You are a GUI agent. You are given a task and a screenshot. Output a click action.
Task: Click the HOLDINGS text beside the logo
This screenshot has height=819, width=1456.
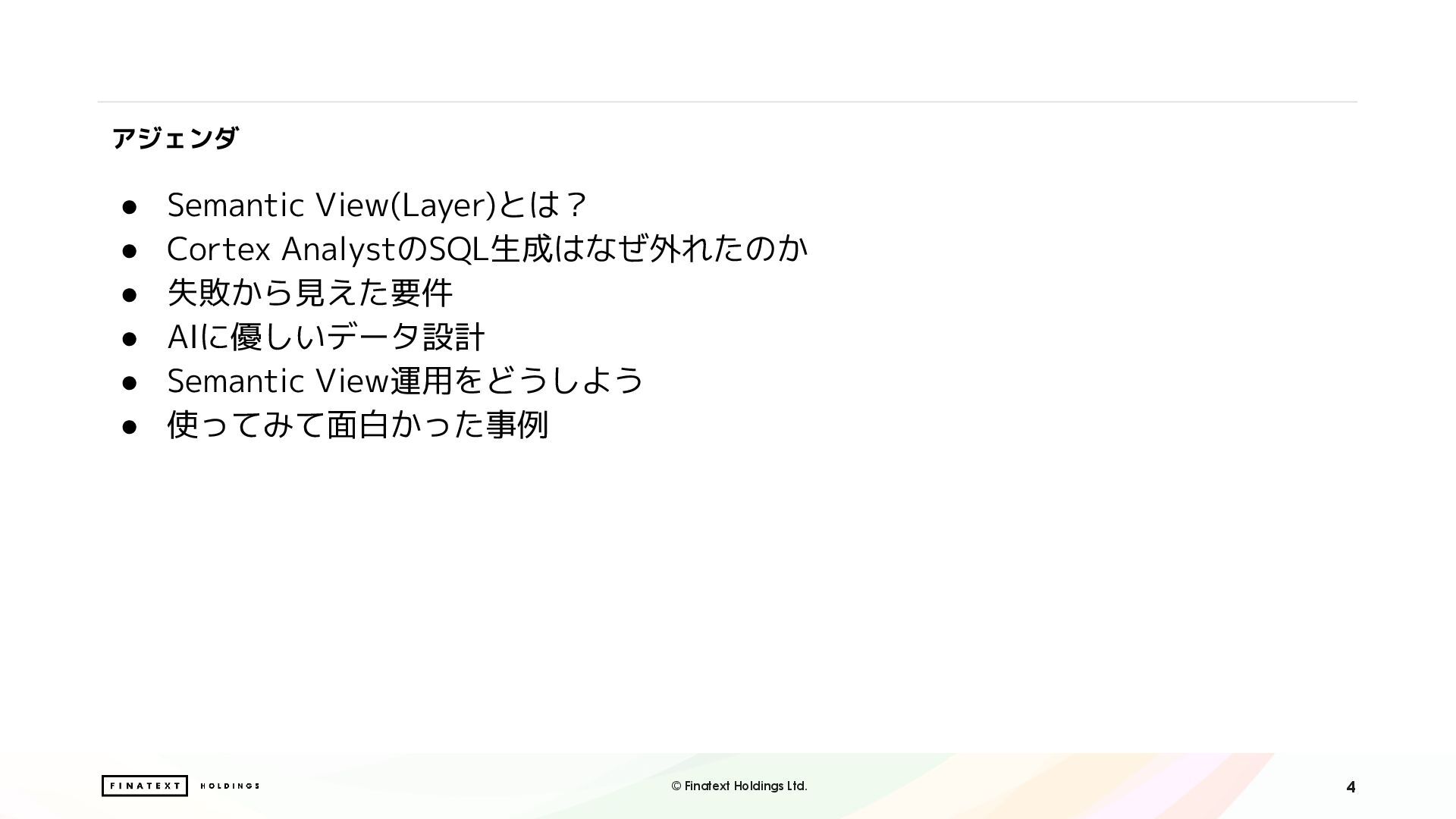pos(230,786)
